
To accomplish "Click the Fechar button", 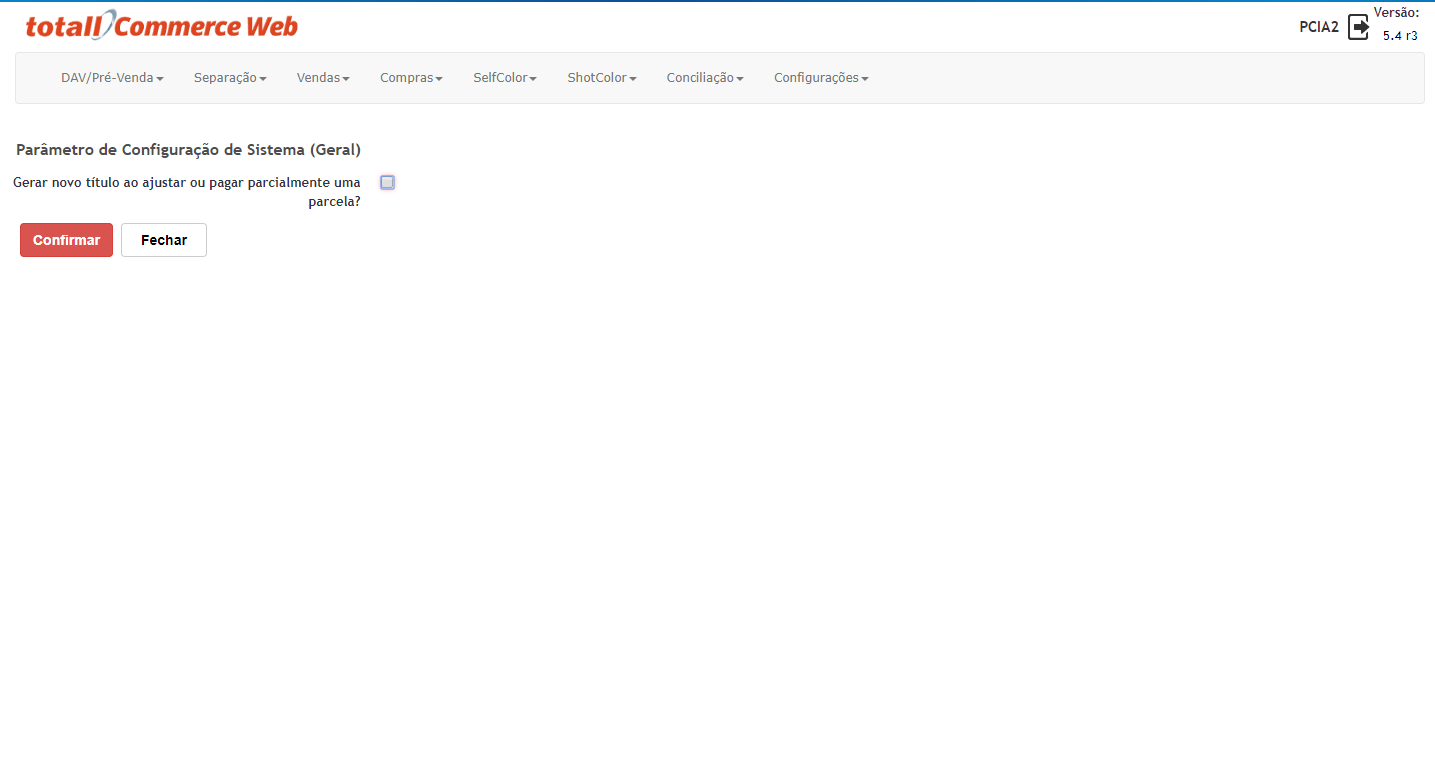I will pyautogui.click(x=164, y=240).
